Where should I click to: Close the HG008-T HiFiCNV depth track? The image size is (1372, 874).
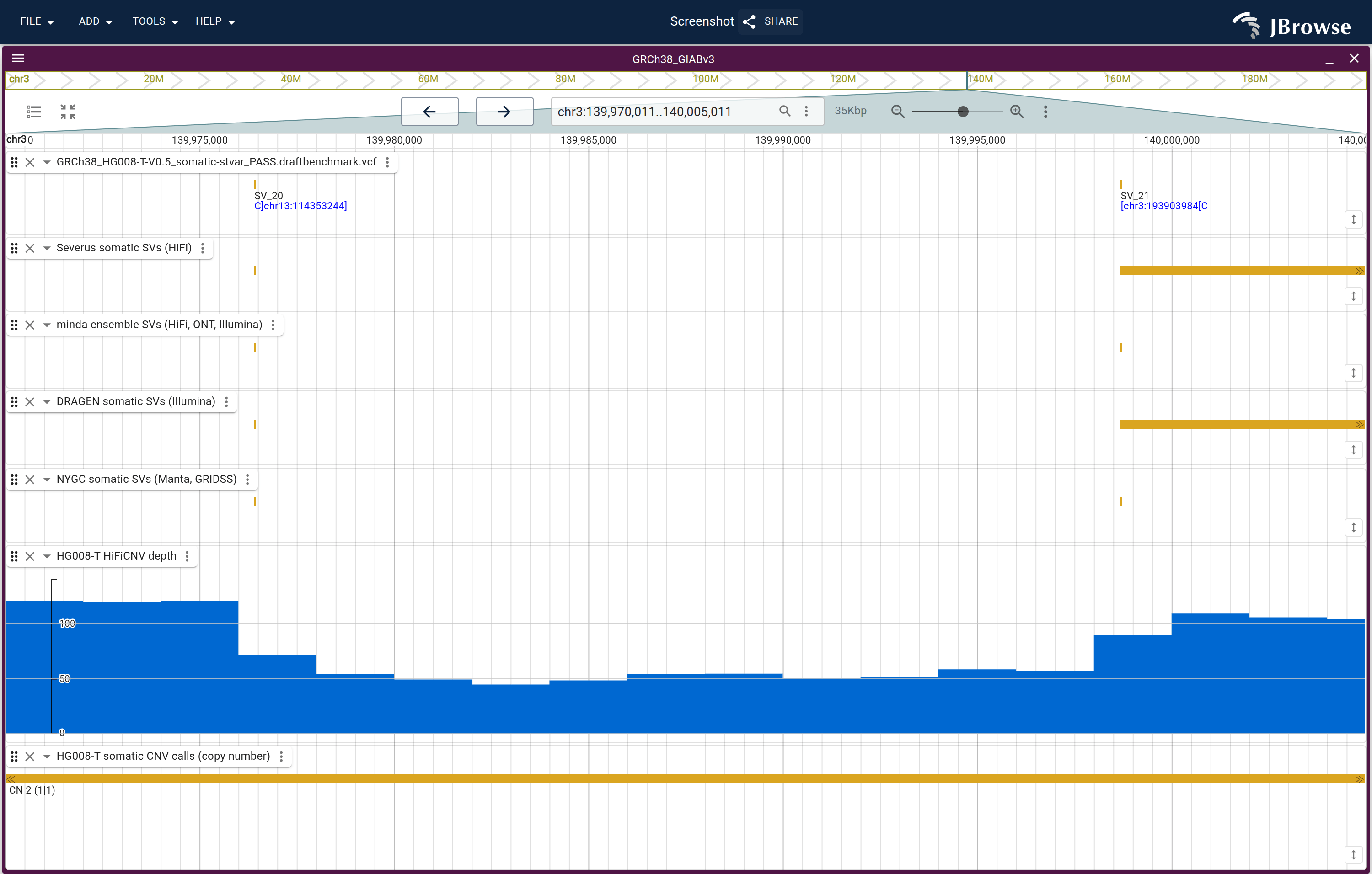pos(30,556)
